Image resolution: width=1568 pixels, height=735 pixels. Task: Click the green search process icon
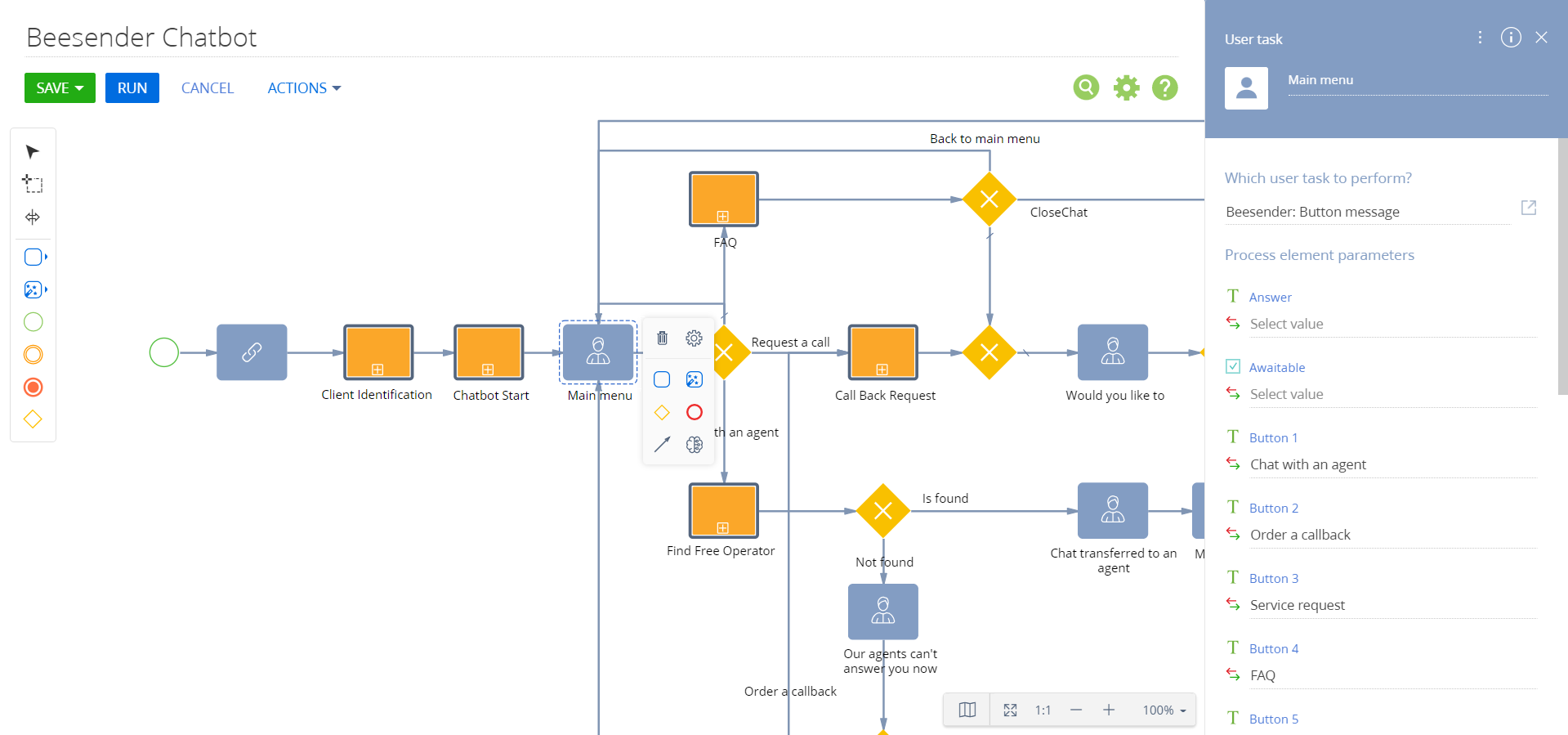(1086, 87)
